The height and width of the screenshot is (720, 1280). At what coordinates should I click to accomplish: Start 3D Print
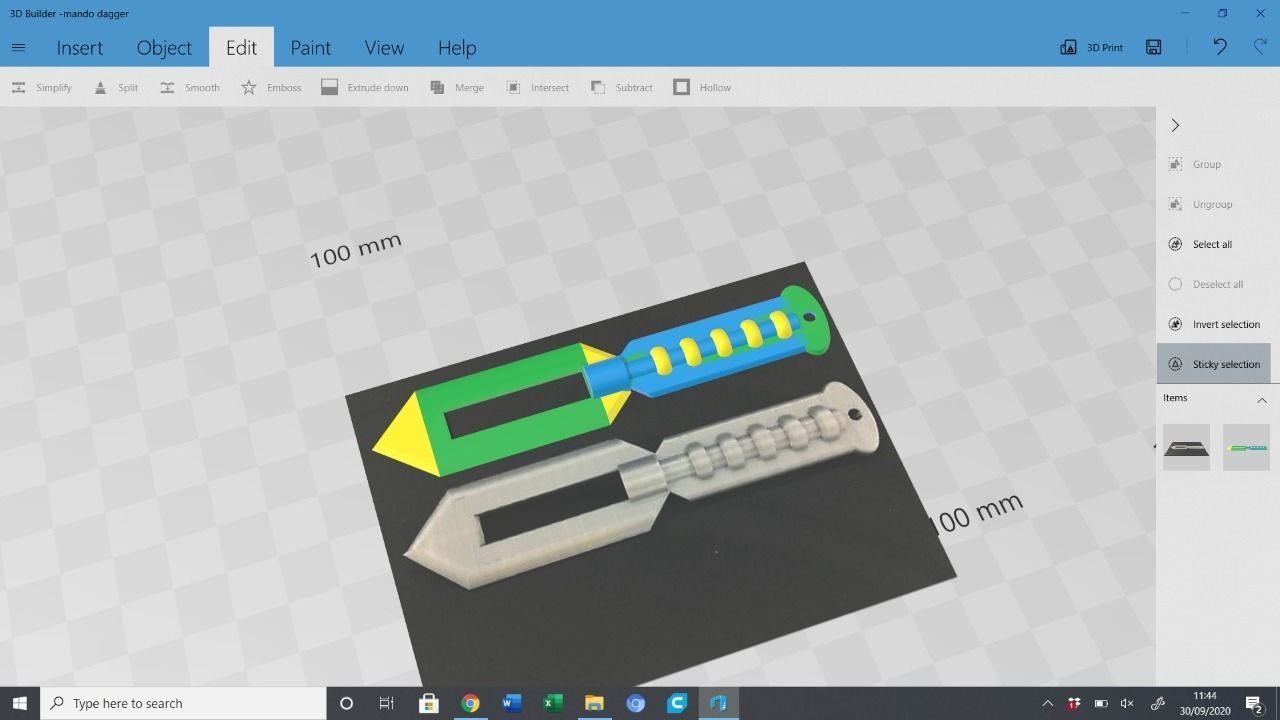pos(1091,47)
